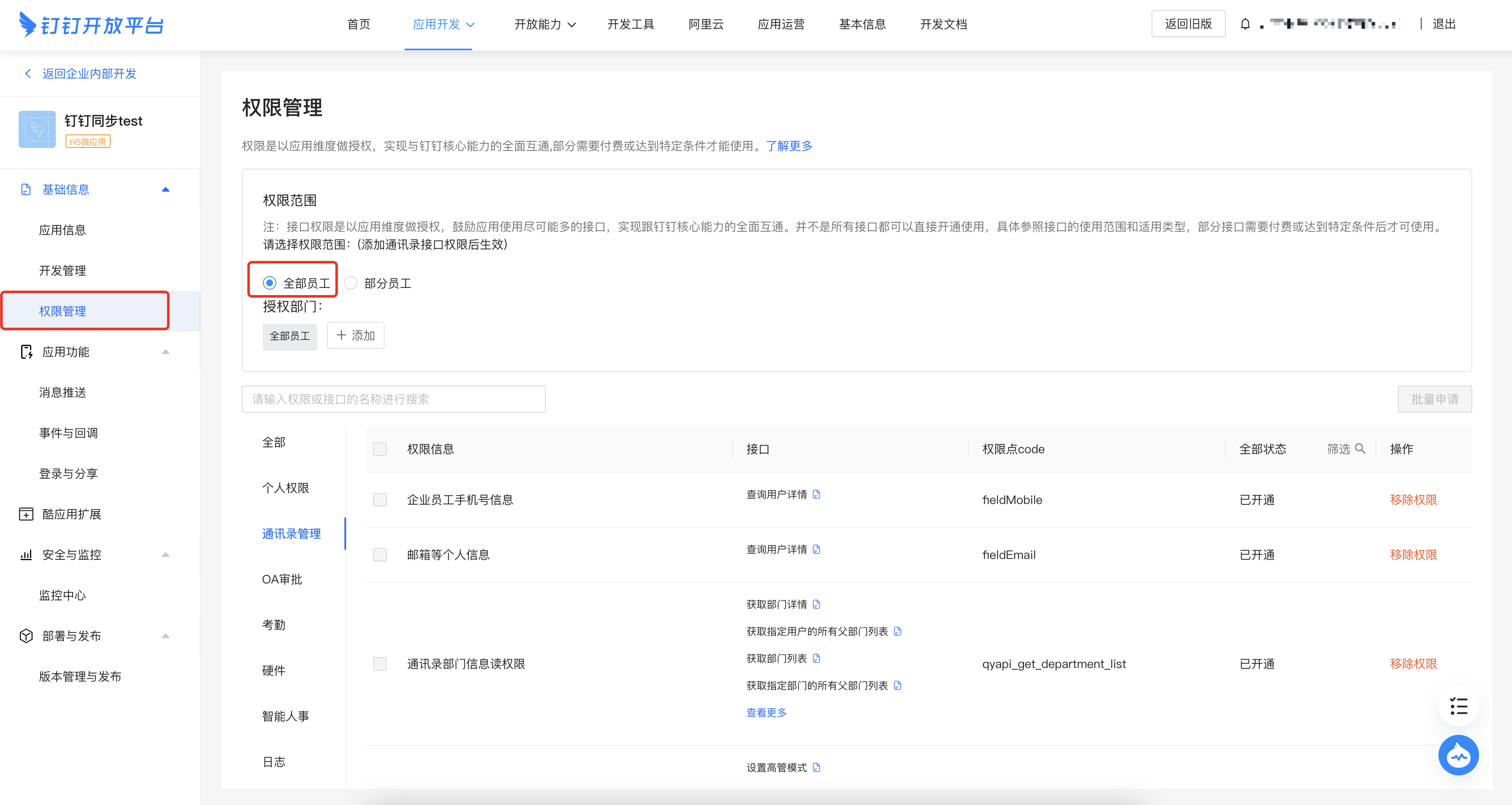The image size is (1512, 805).
Task: Remove permission for qyapi_get_department_list row
Action: pos(1414,664)
